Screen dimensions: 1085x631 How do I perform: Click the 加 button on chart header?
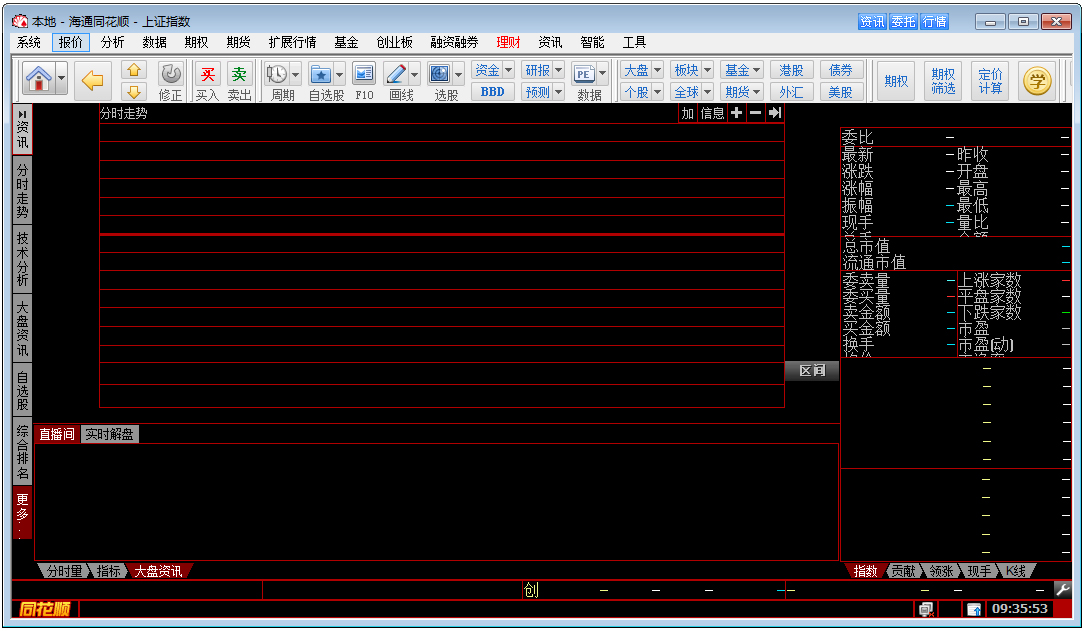click(x=687, y=113)
